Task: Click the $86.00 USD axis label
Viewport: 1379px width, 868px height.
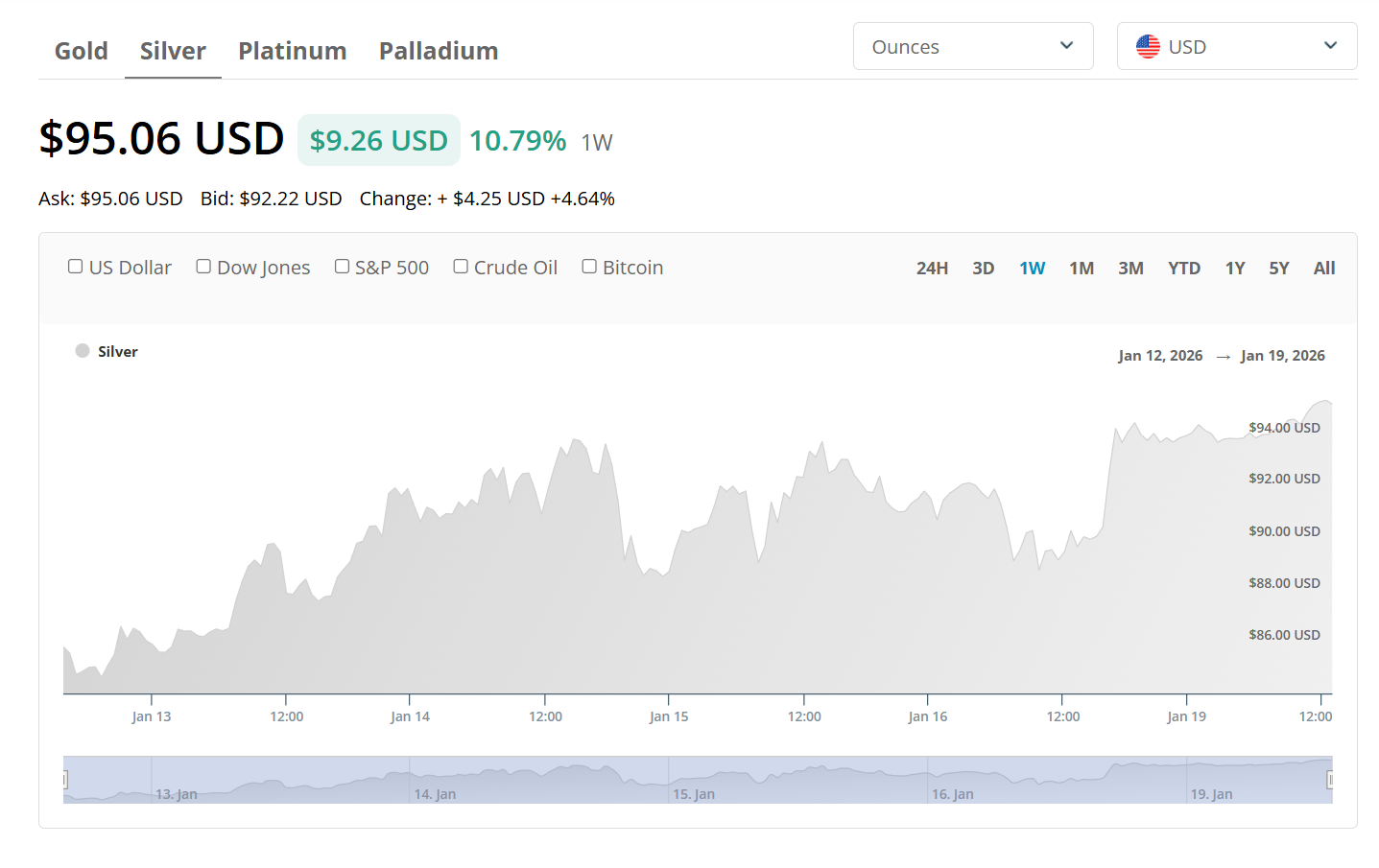Action: [1284, 635]
